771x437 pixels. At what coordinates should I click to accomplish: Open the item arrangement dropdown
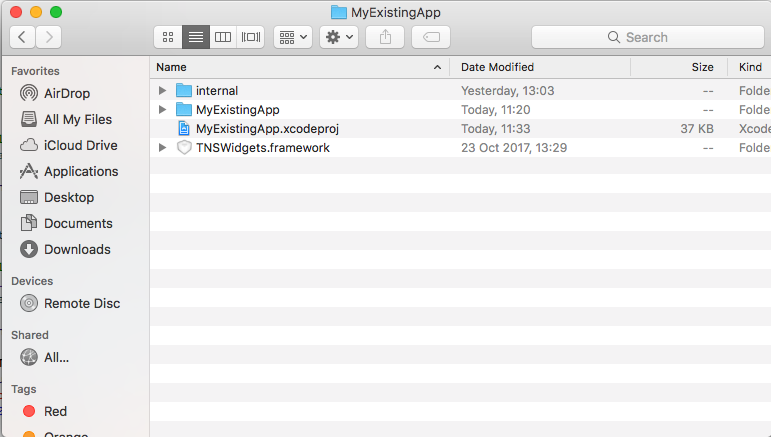pos(293,37)
